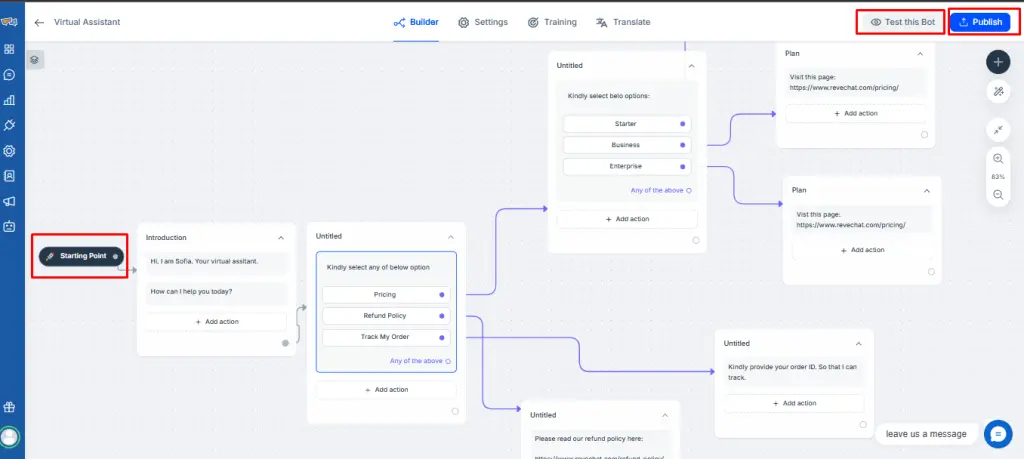Click the gift icon in sidebar
Image resolution: width=1024 pixels, height=459 pixels.
(9, 407)
